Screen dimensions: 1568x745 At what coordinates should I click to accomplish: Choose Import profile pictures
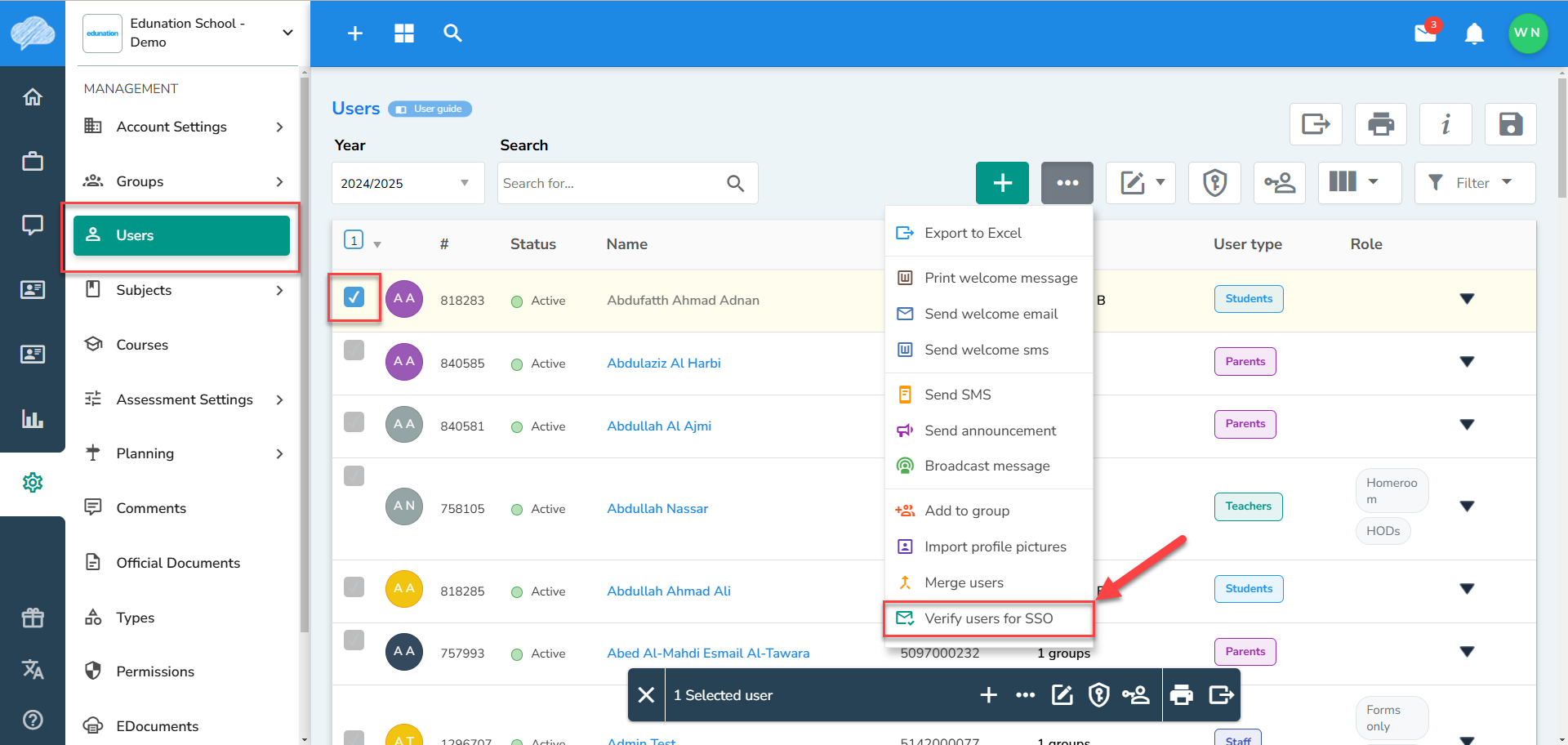pos(988,546)
